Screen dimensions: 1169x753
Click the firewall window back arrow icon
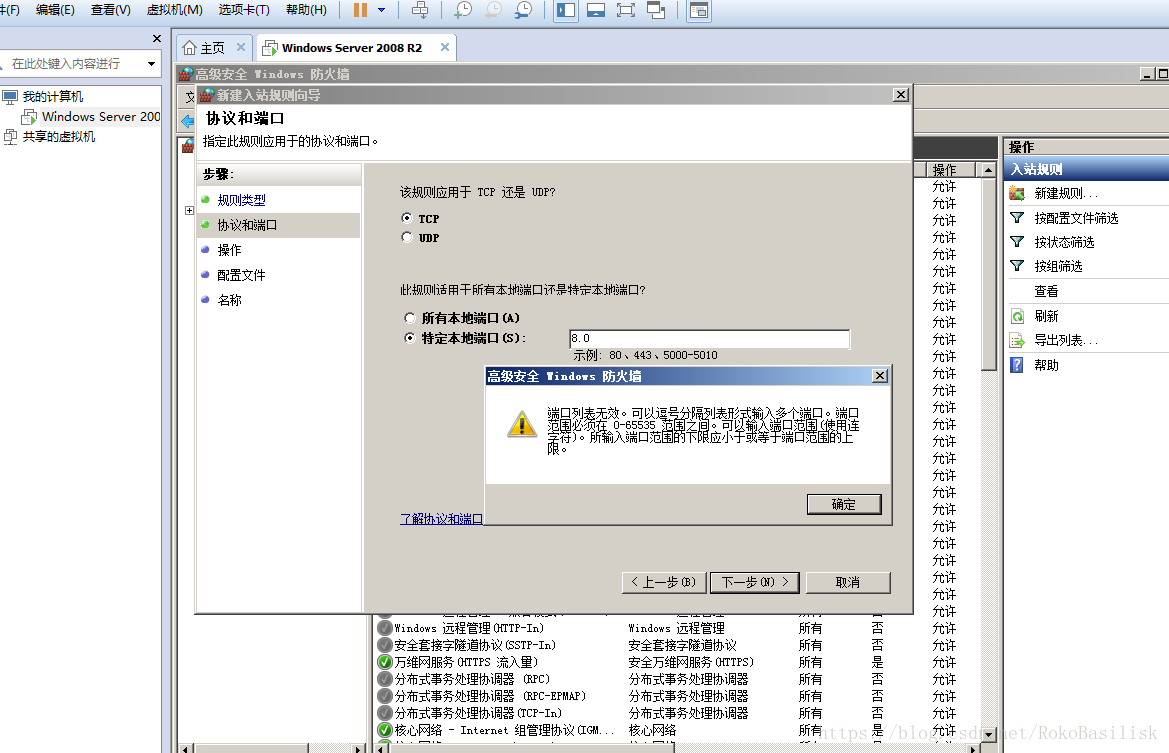click(188, 121)
